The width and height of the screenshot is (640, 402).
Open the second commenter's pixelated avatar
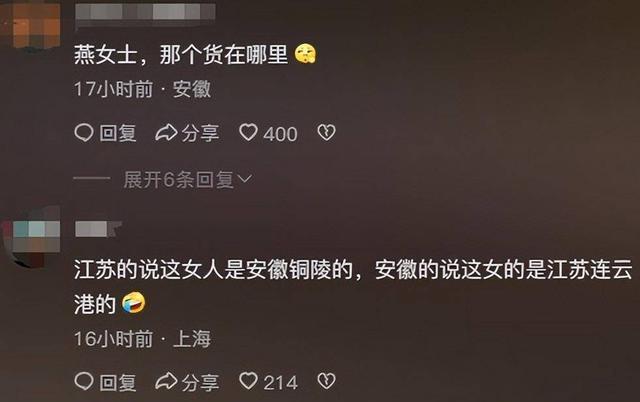[x=31, y=239]
